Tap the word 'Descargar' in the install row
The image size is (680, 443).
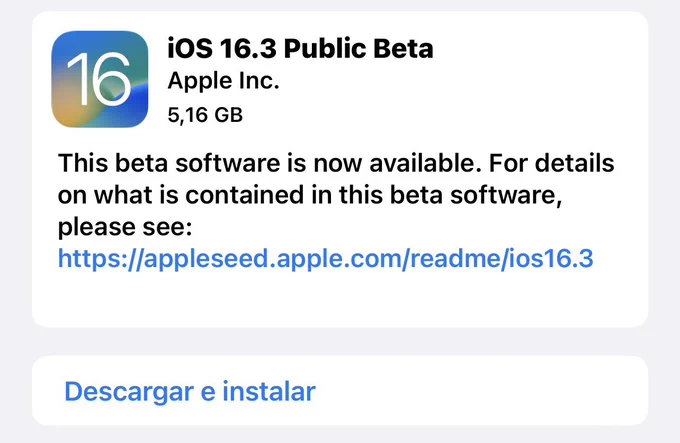pyautogui.click(x=129, y=392)
